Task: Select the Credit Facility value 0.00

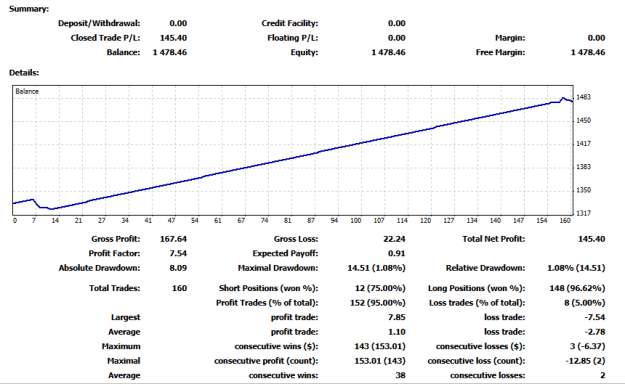Action: [397, 23]
